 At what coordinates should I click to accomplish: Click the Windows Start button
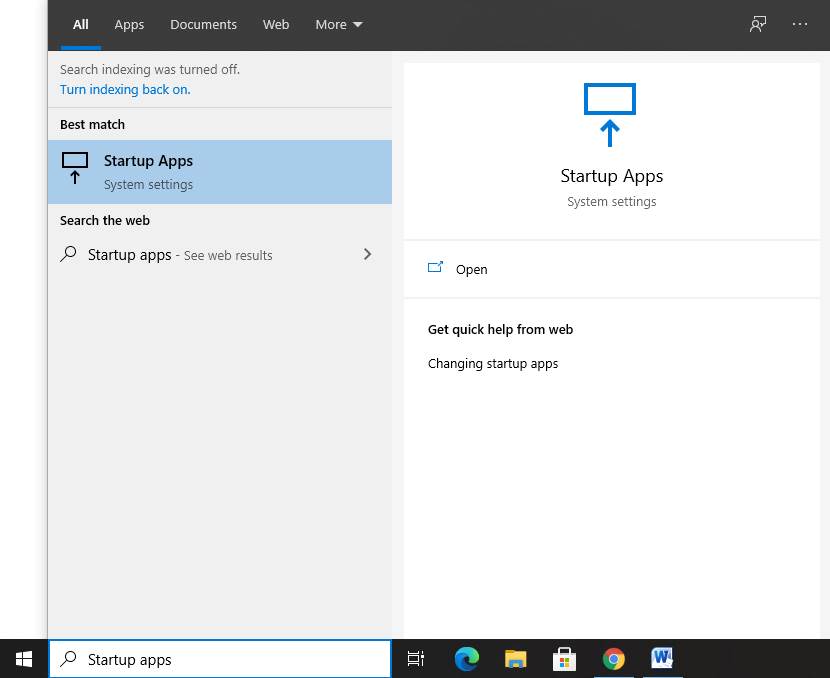point(24,659)
